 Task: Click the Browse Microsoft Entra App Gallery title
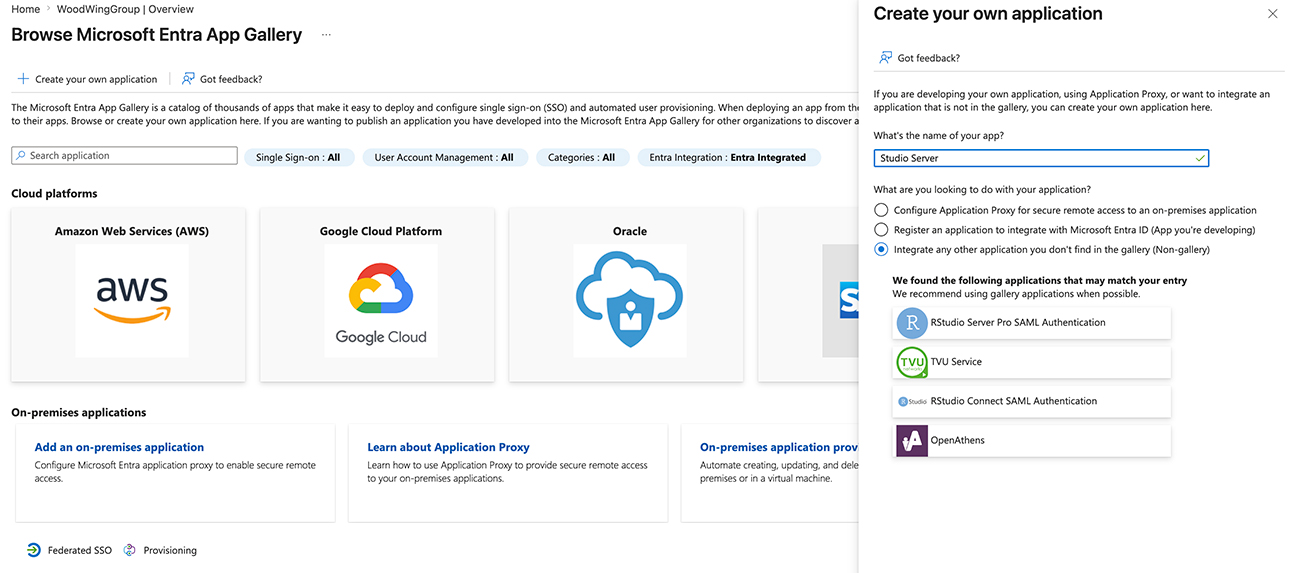tap(157, 35)
